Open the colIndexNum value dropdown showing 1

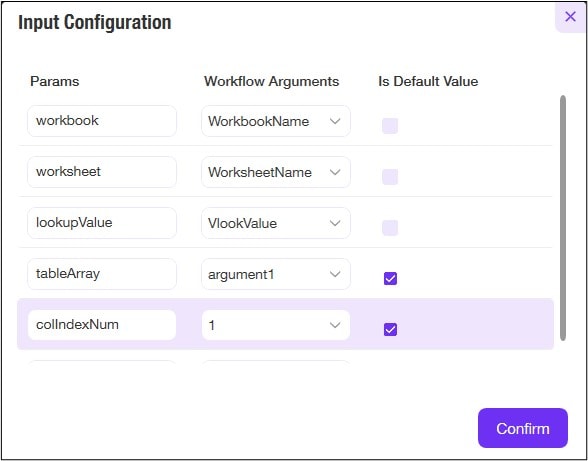[276, 325]
